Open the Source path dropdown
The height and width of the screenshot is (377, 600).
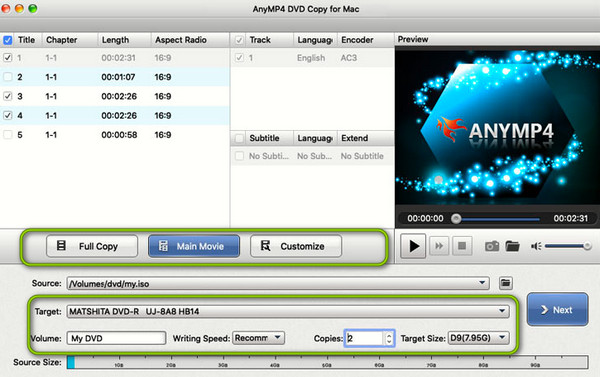[482, 283]
